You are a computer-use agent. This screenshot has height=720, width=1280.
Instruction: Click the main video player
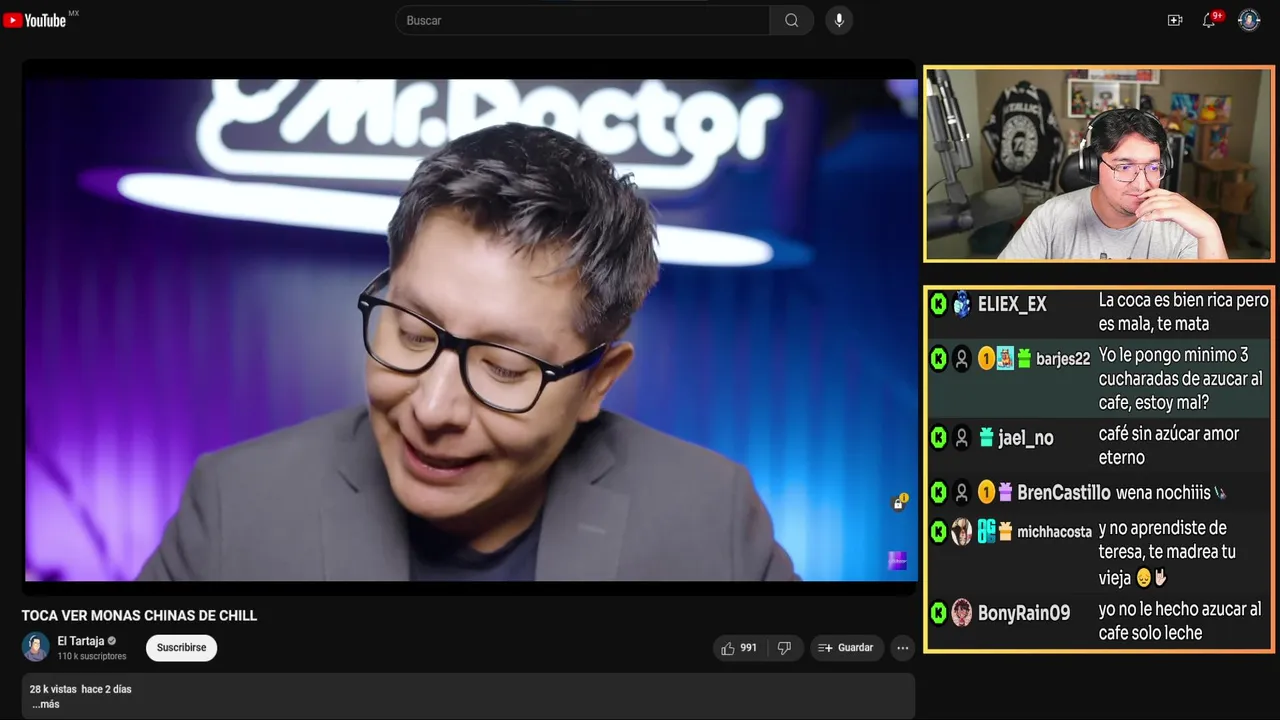[469, 330]
